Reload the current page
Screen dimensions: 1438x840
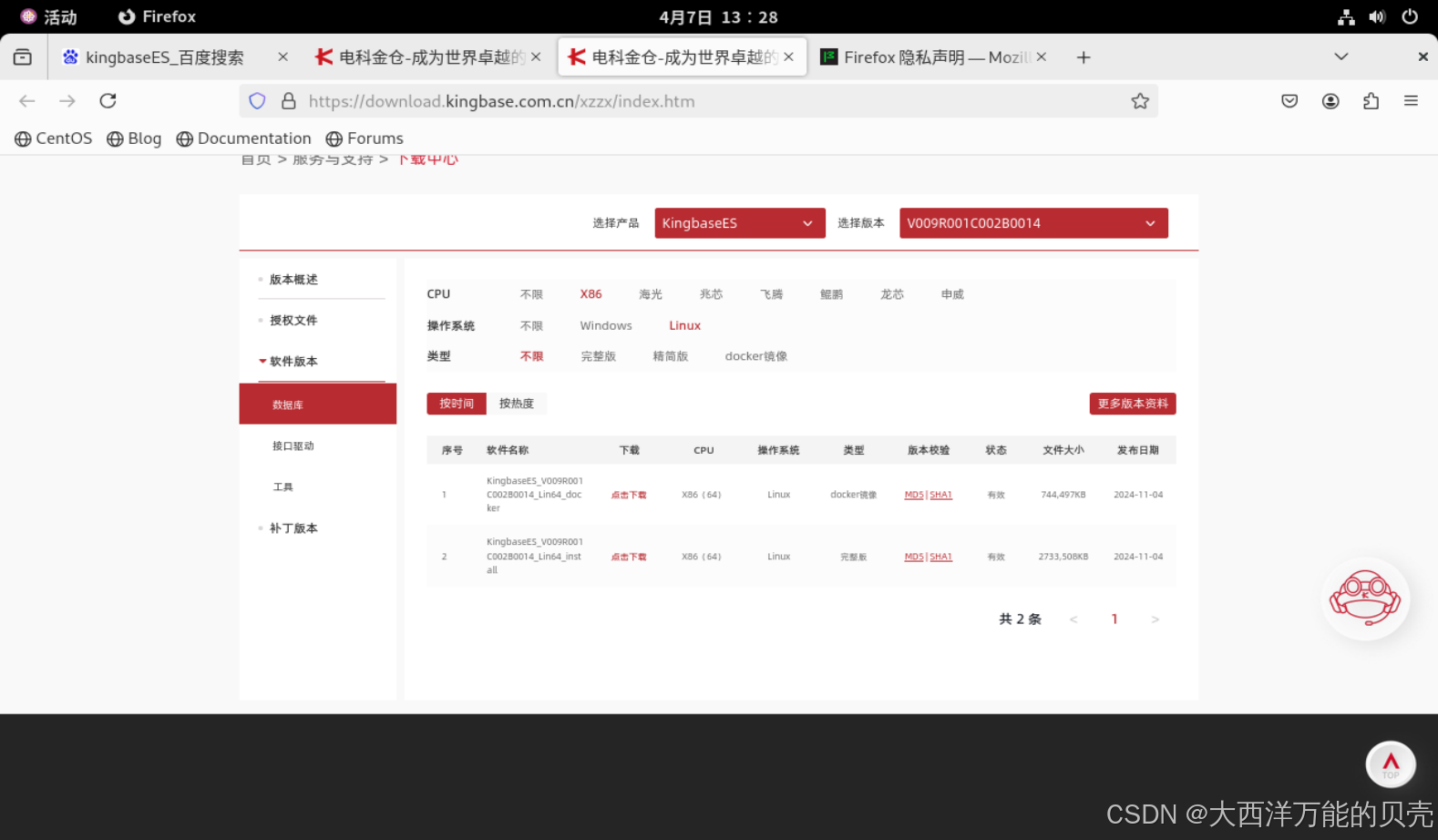click(108, 101)
